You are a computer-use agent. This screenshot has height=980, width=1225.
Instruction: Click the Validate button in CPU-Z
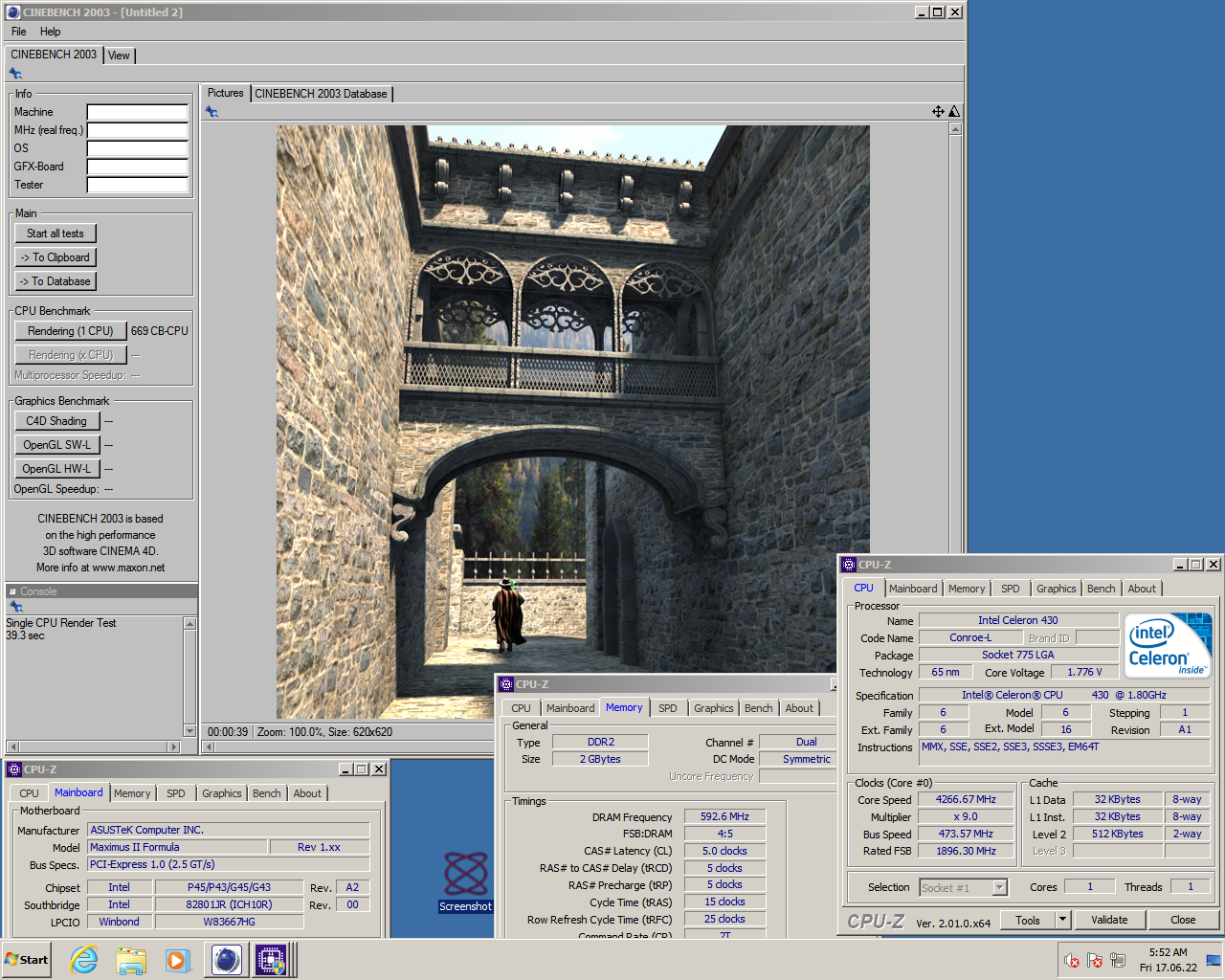[x=1109, y=920]
